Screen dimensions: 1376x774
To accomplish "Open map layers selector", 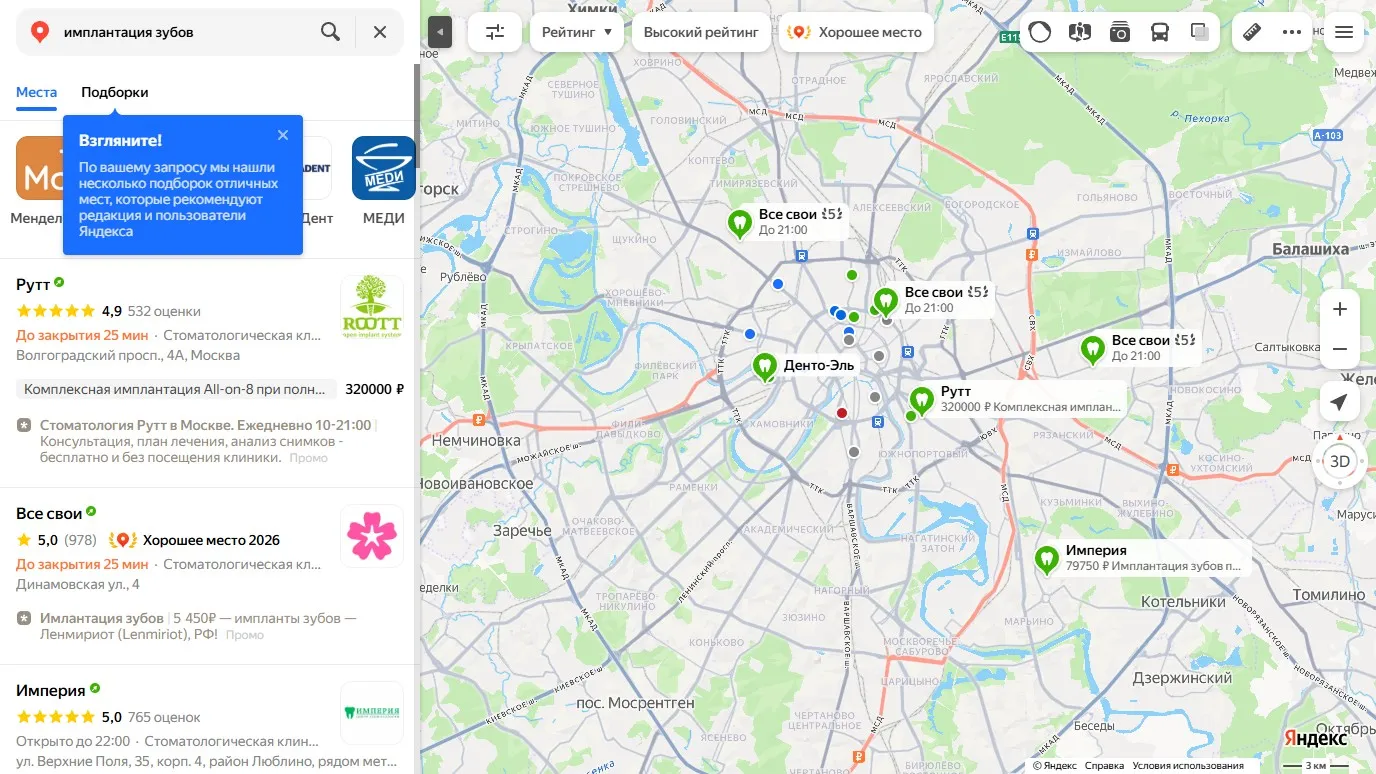I will pos(1199,32).
